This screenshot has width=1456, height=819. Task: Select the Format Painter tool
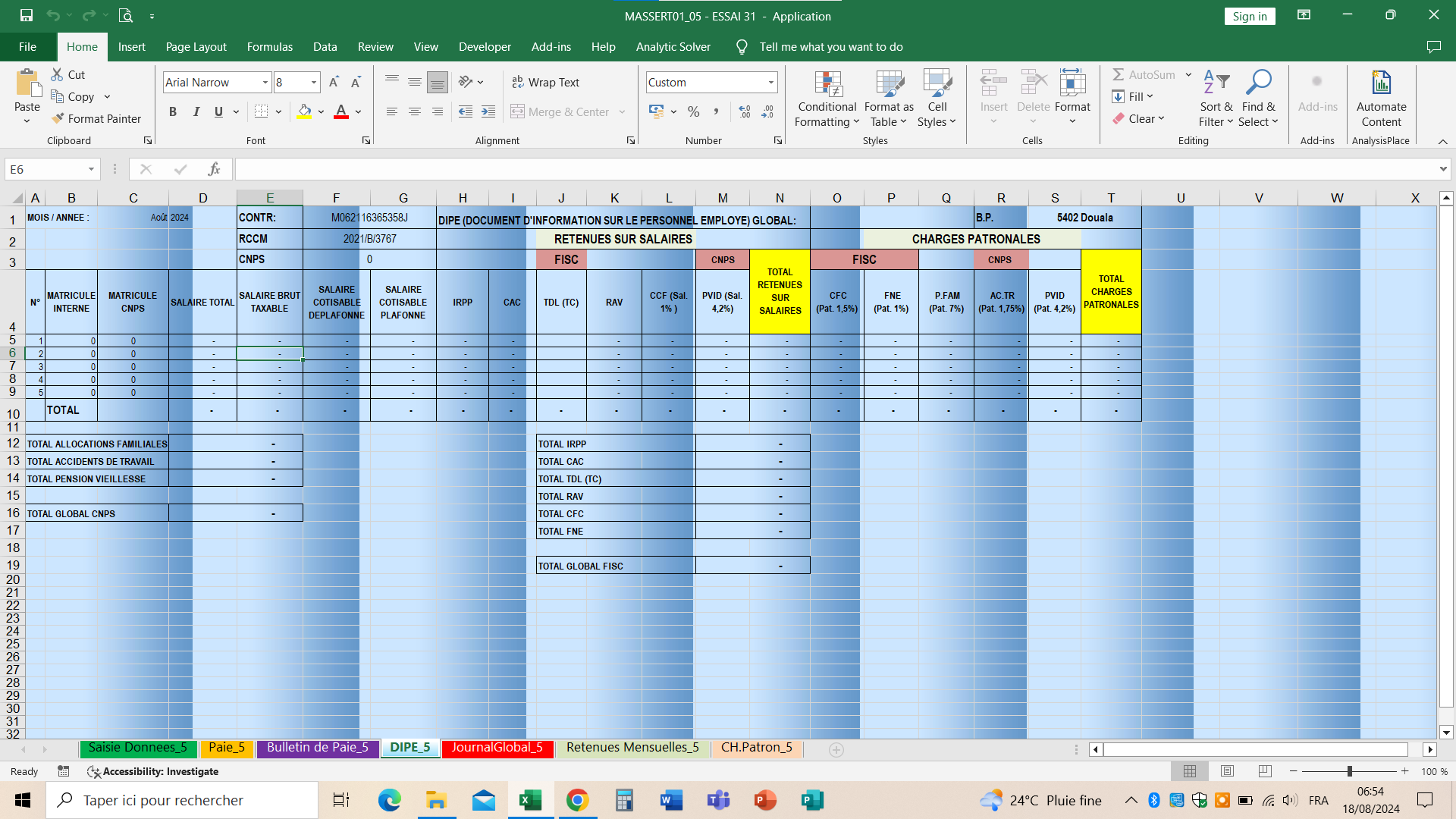[97, 118]
